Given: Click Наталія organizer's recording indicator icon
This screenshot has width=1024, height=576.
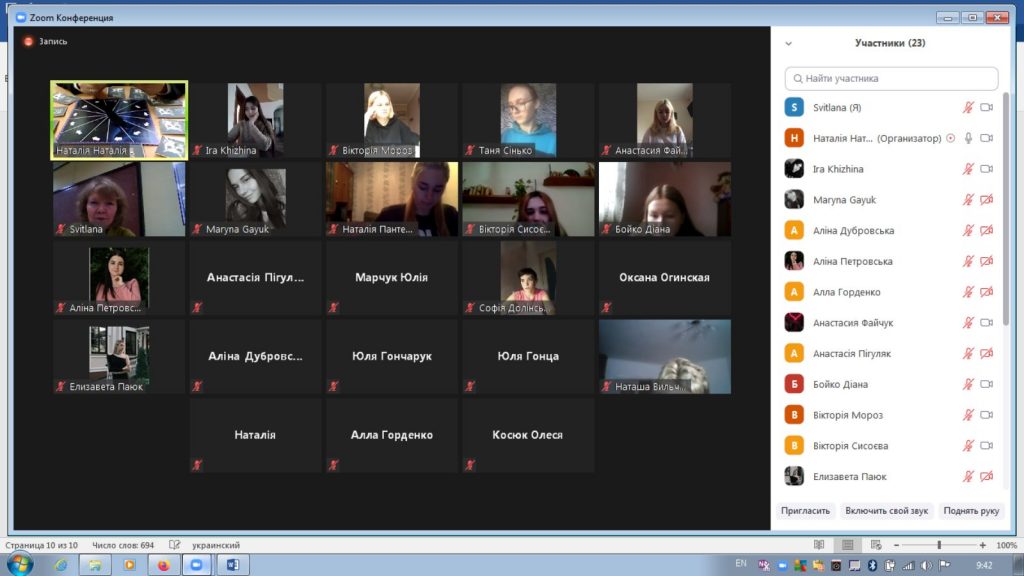Looking at the screenshot, I should pyautogui.click(x=951, y=138).
